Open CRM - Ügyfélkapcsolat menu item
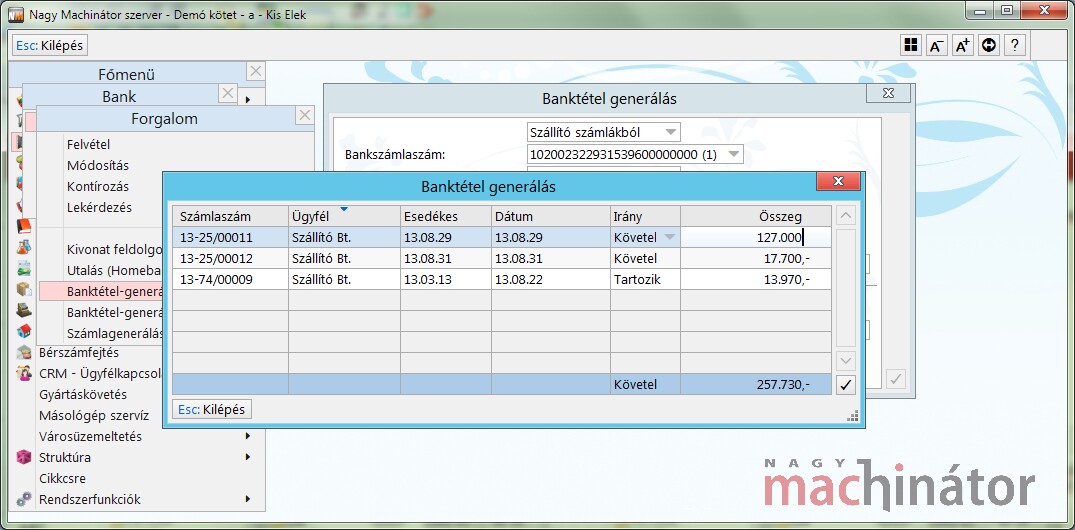Screen dimensions: 1075x530 [x=101, y=374]
